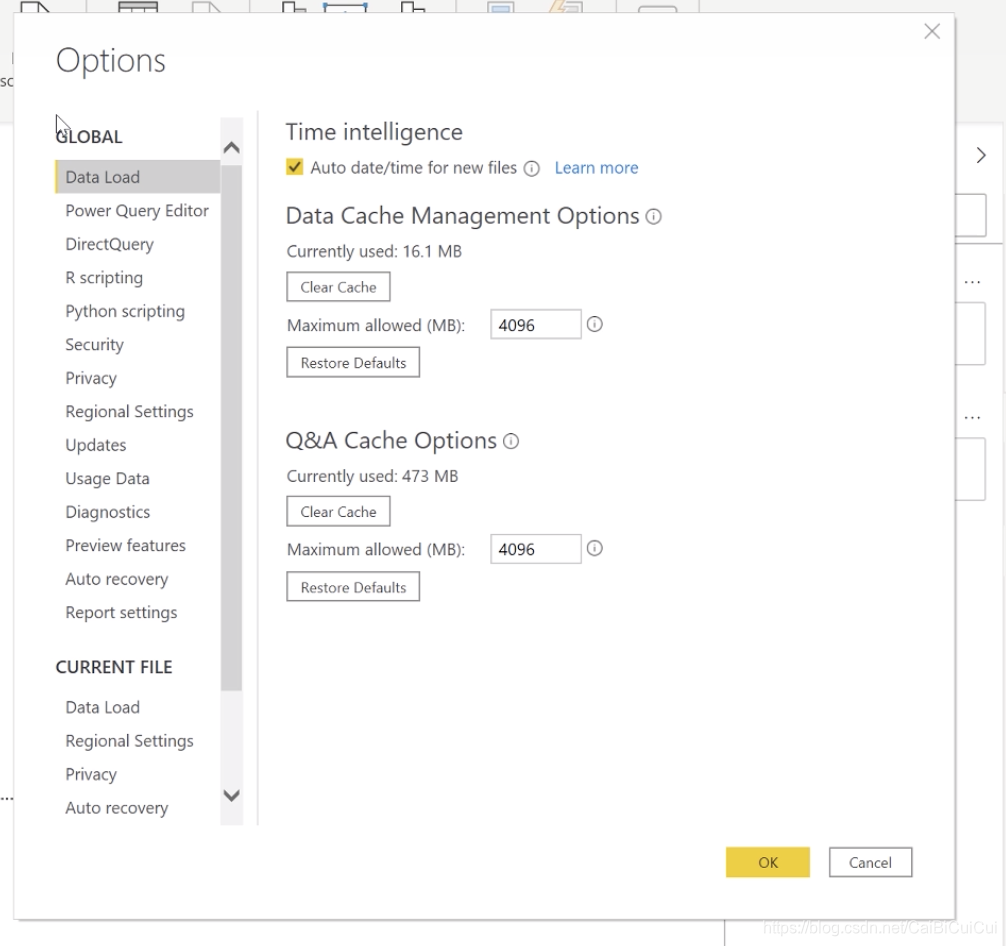Click info icon beside Data Cache maximum allowed field

(595, 325)
